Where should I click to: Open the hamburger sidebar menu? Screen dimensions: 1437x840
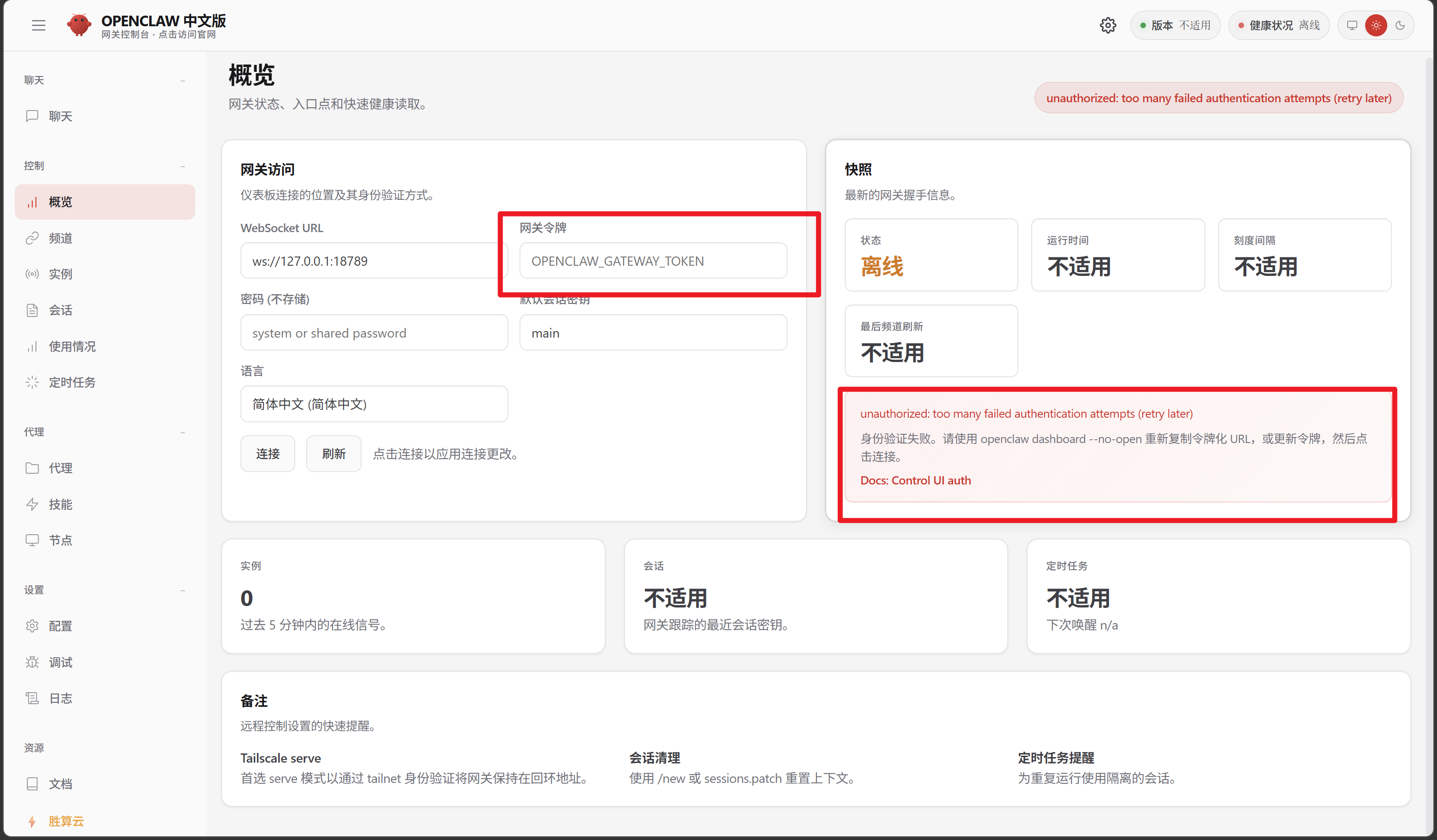click(x=38, y=25)
